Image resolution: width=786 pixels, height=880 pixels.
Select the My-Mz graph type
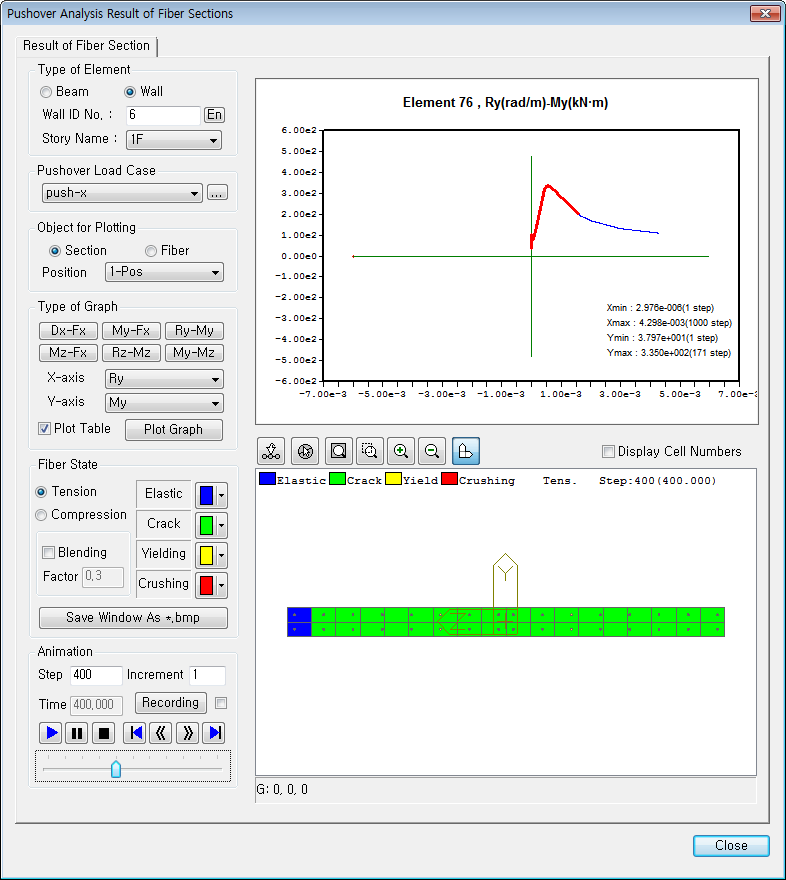coord(194,353)
